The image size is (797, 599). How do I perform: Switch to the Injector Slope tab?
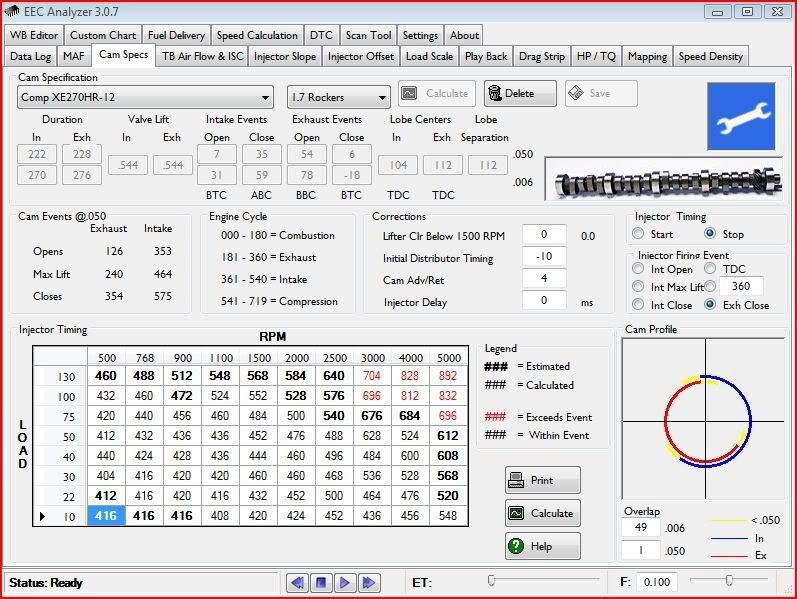point(284,57)
